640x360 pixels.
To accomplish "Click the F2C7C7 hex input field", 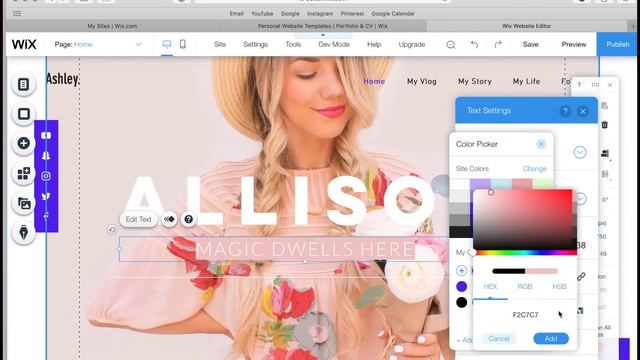I will (525, 315).
